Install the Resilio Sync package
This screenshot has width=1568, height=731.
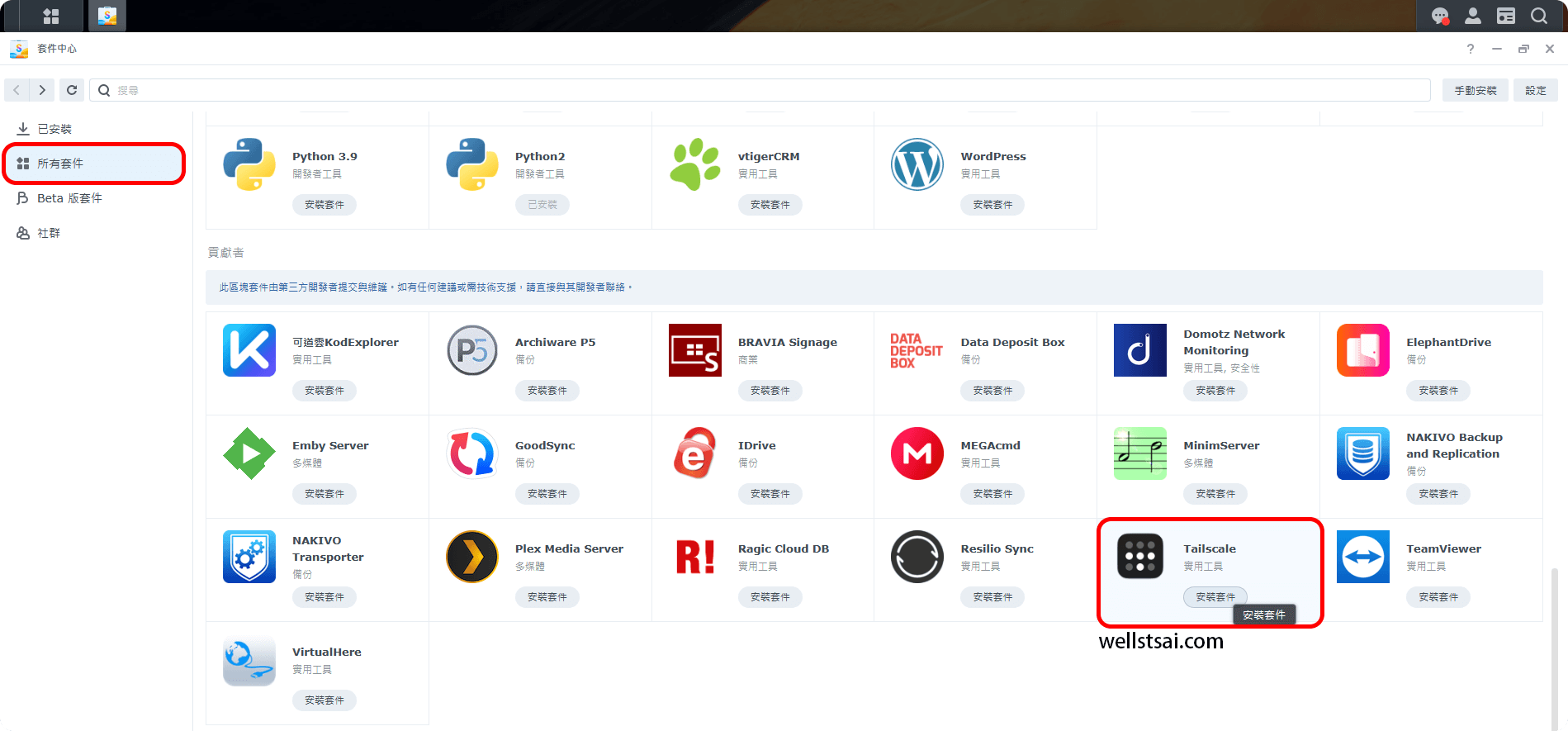(x=992, y=596)
